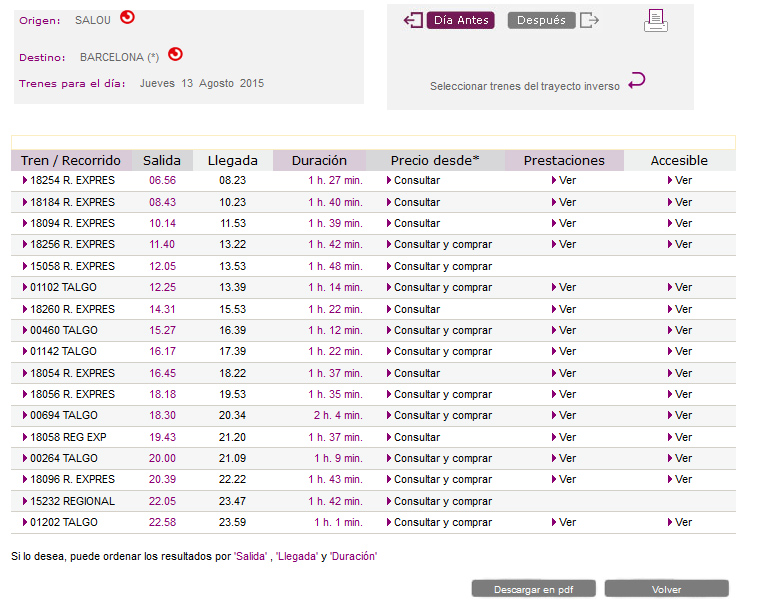Expand route of train 00460 TALGO
Viewport: 767px width, 600px height.
pos(60,331)
